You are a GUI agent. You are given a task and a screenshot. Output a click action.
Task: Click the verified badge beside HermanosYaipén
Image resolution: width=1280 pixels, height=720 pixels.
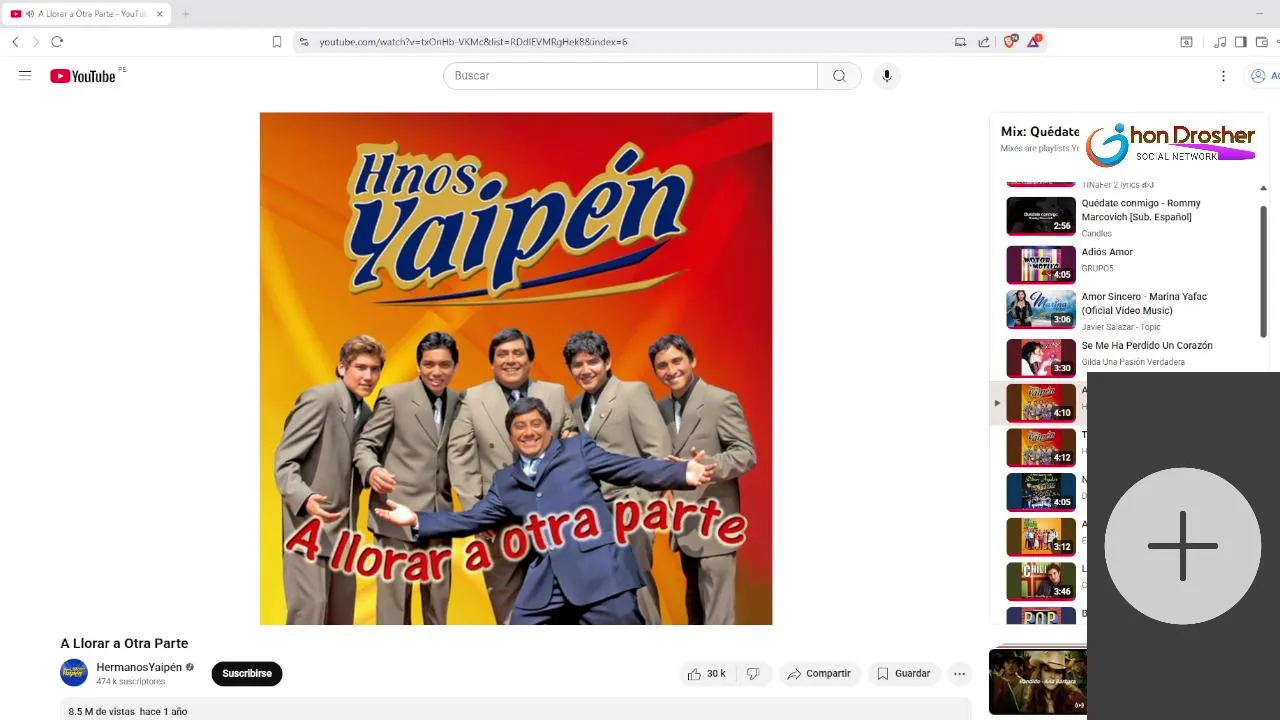[x=190, y=667]
